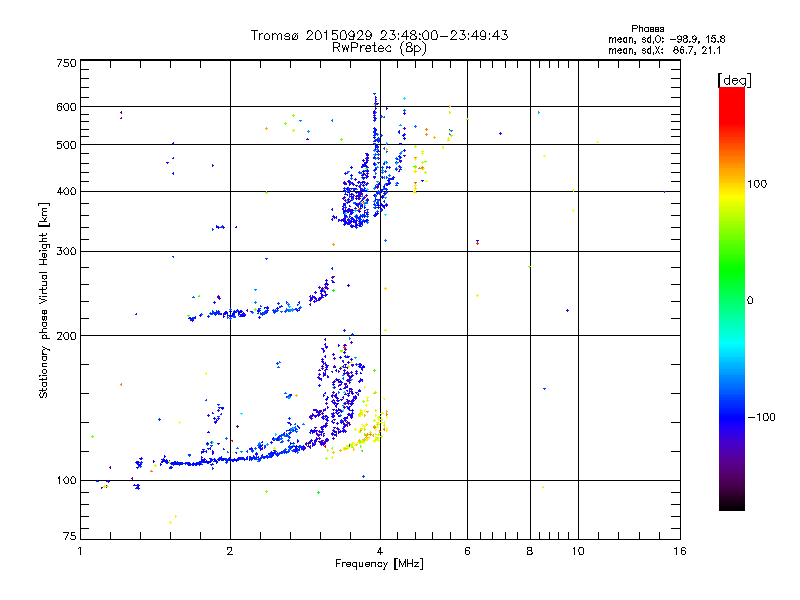Click the x-axis tick label '4'
This screenshot has width=800, height=600.
pyautogui.click(x=380, y=551)
